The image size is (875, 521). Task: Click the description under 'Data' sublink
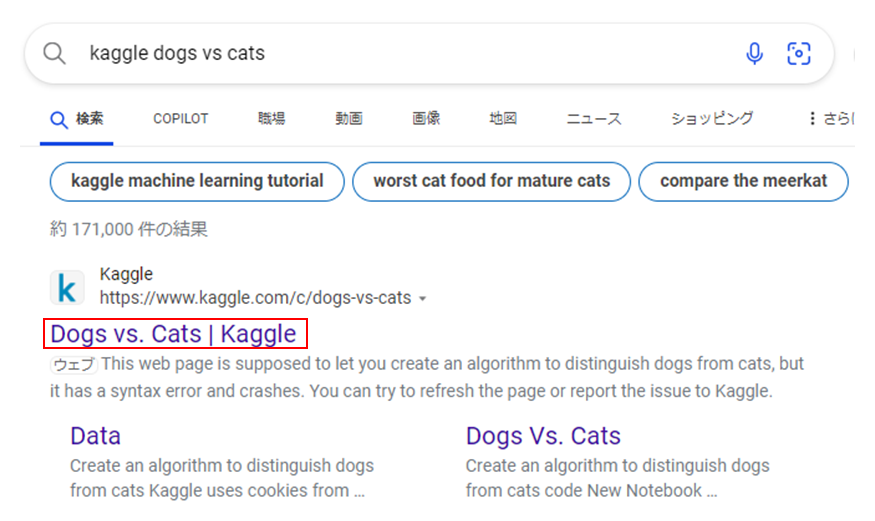[222, 478]
